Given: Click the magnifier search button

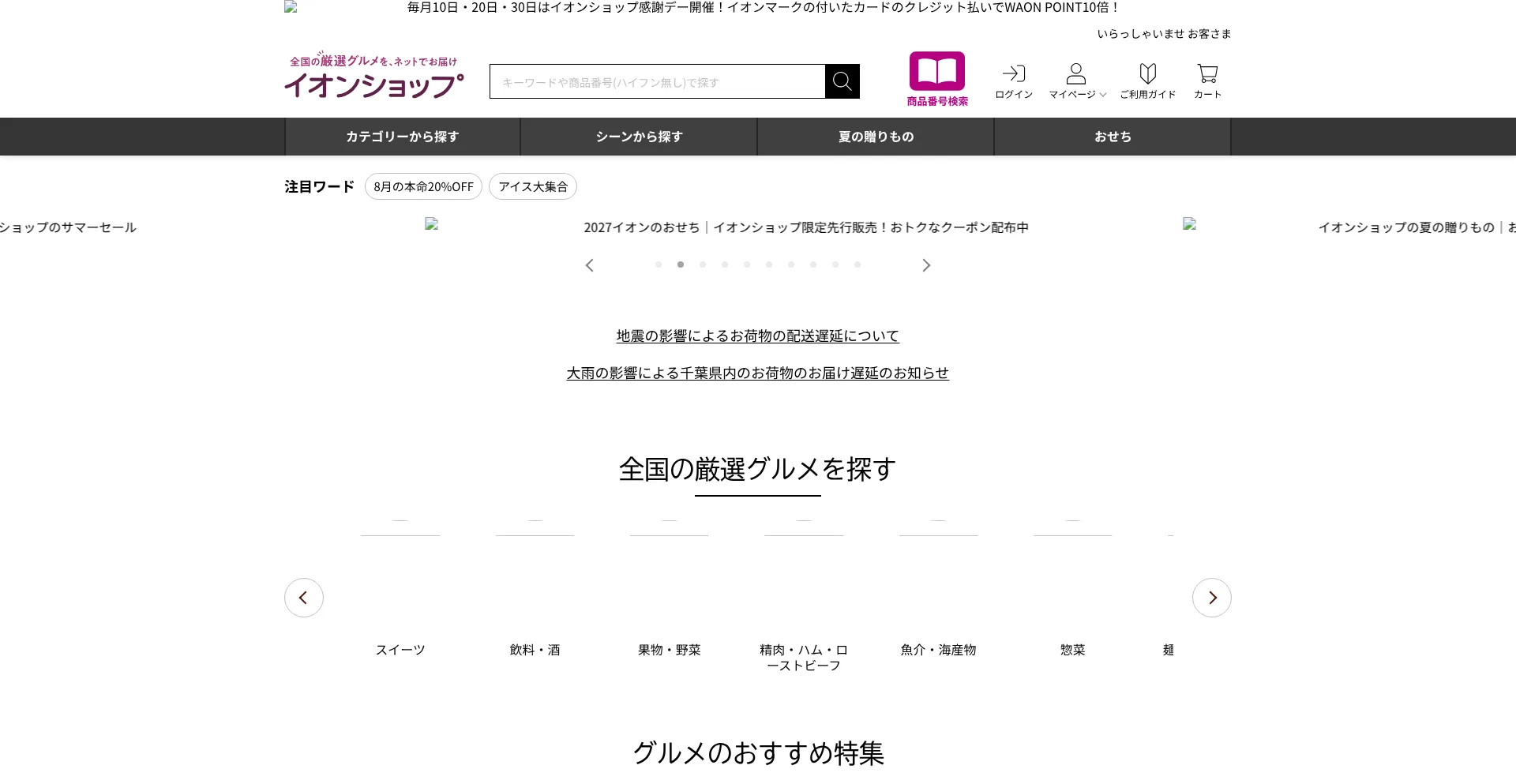Looking at the screenshot, I should click(x=842, y=81).
